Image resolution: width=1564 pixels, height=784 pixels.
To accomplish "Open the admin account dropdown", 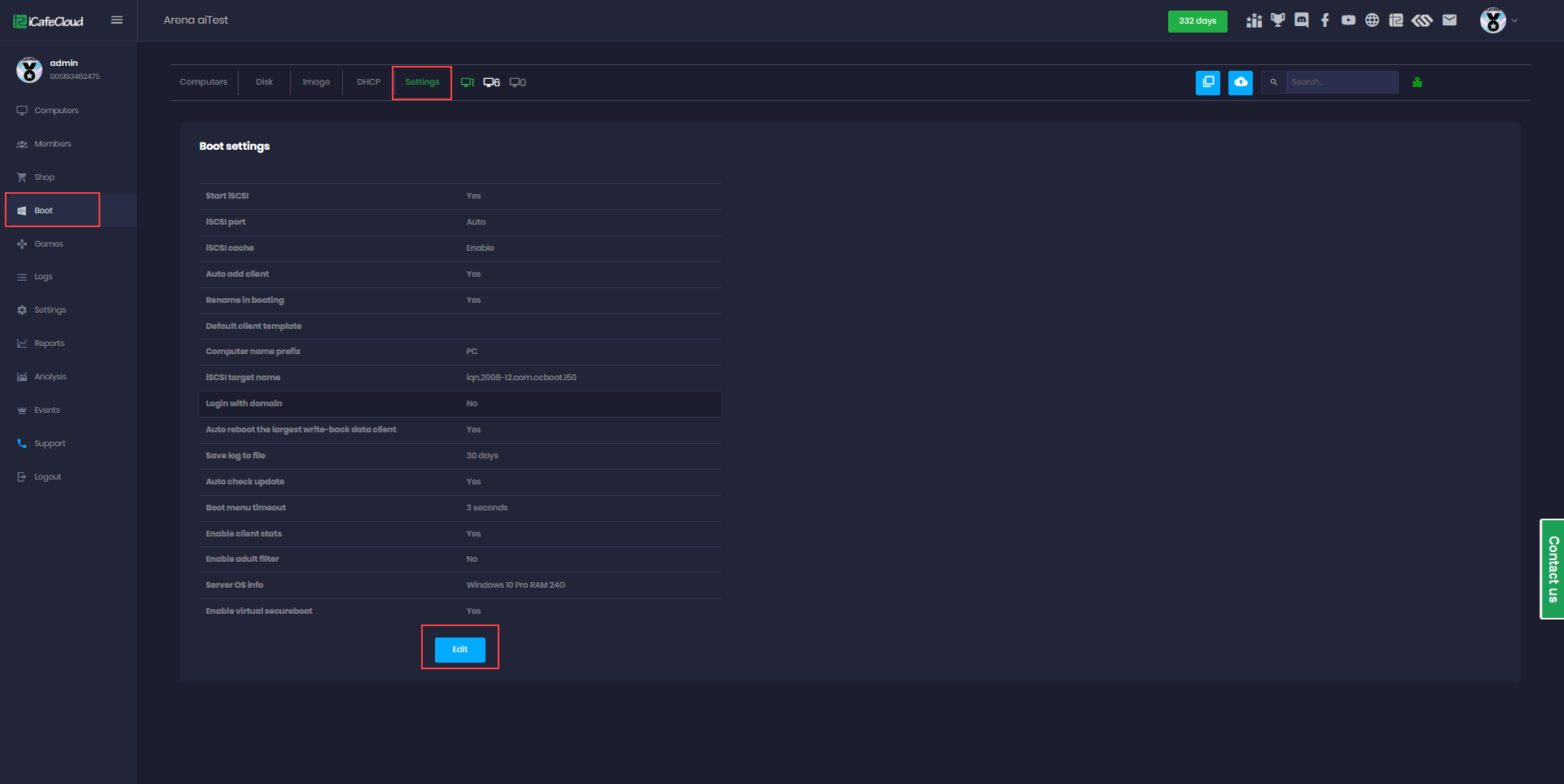I will [x=1500, y=20].
